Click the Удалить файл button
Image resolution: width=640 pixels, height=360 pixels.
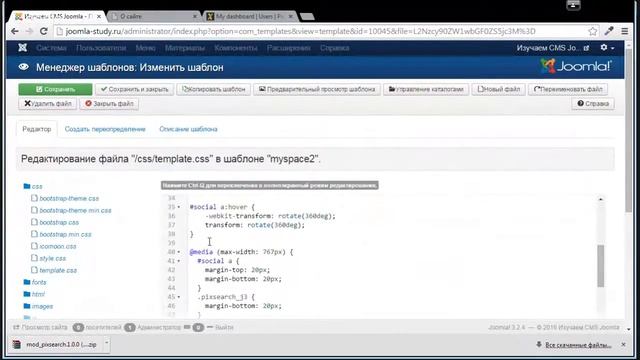(48, 104)
